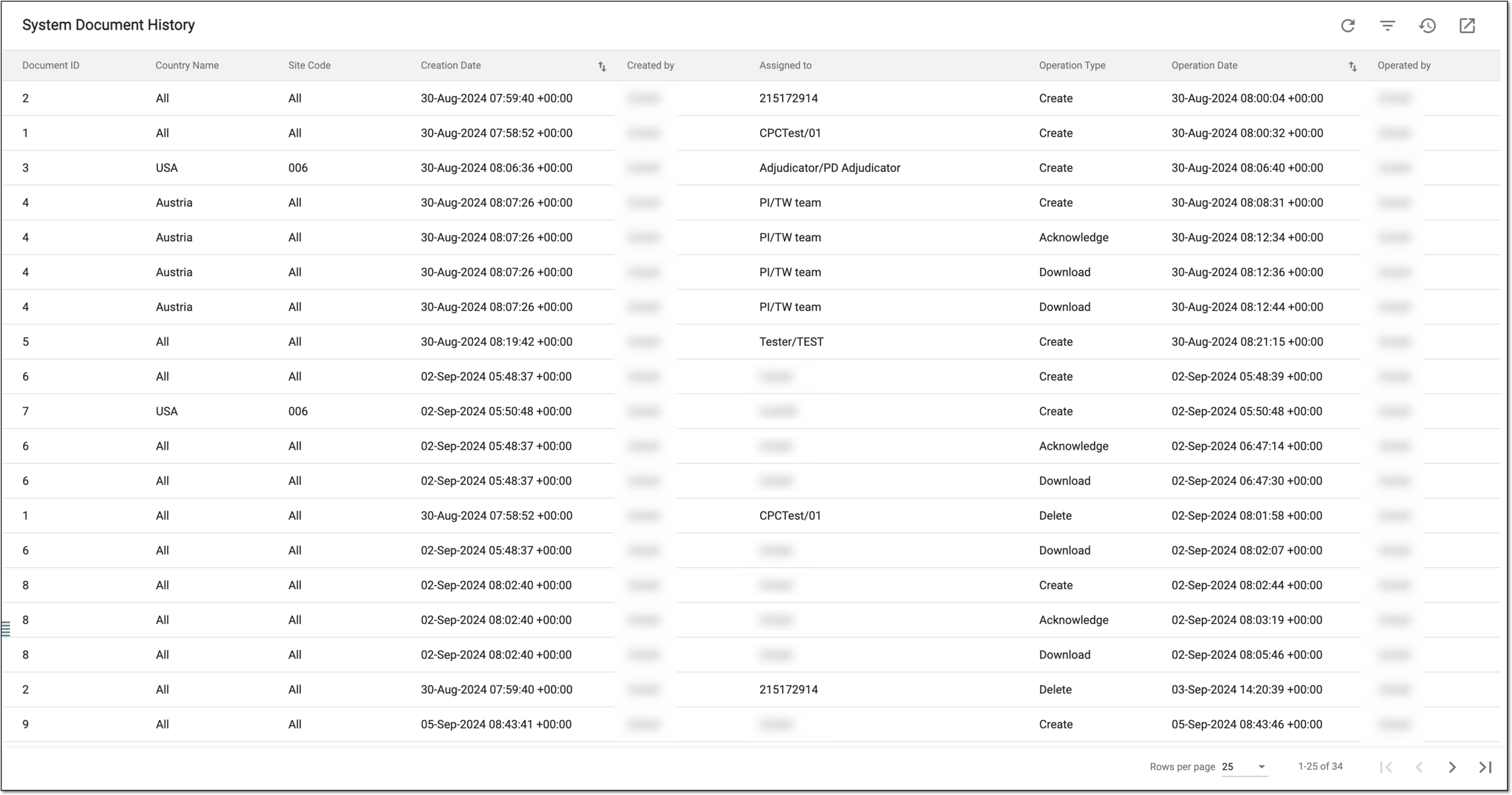Click Delete in the CPCTest/01 row

tap(1055, 516)
